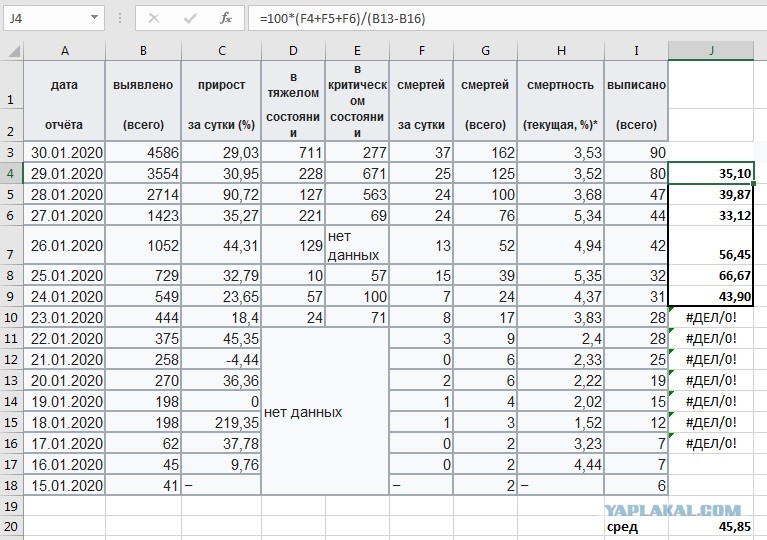Click cell with value 1,52

click(x=561, y=422)
